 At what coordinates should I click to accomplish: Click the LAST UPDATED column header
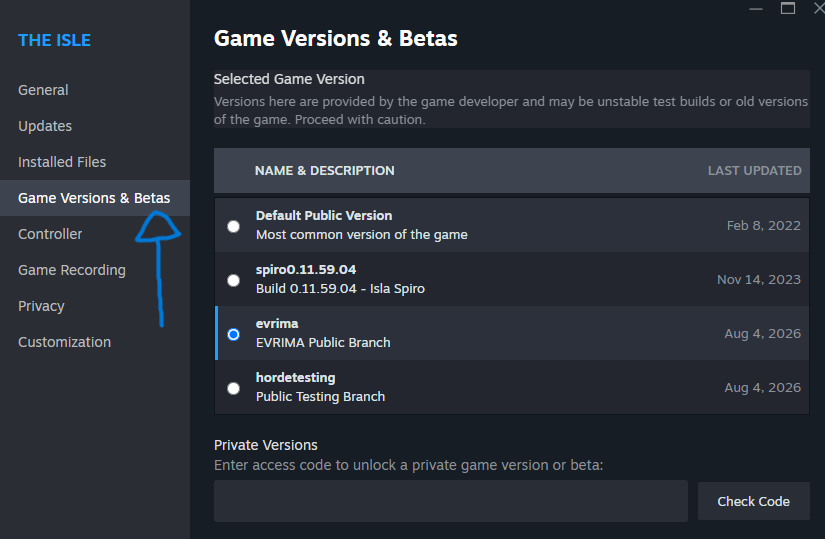point(754,171)
